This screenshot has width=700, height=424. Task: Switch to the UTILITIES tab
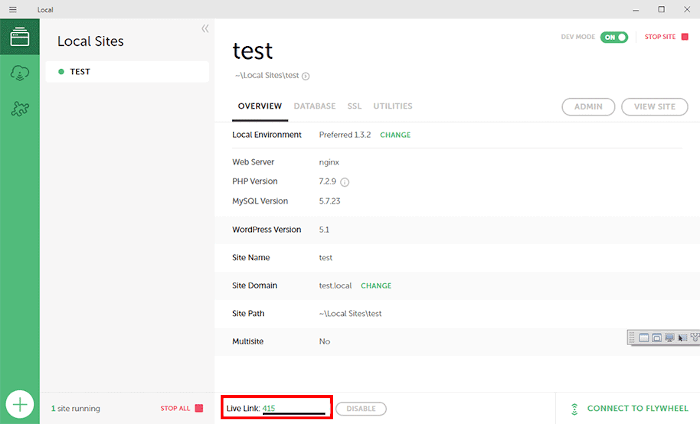click(x=393, y=106)
